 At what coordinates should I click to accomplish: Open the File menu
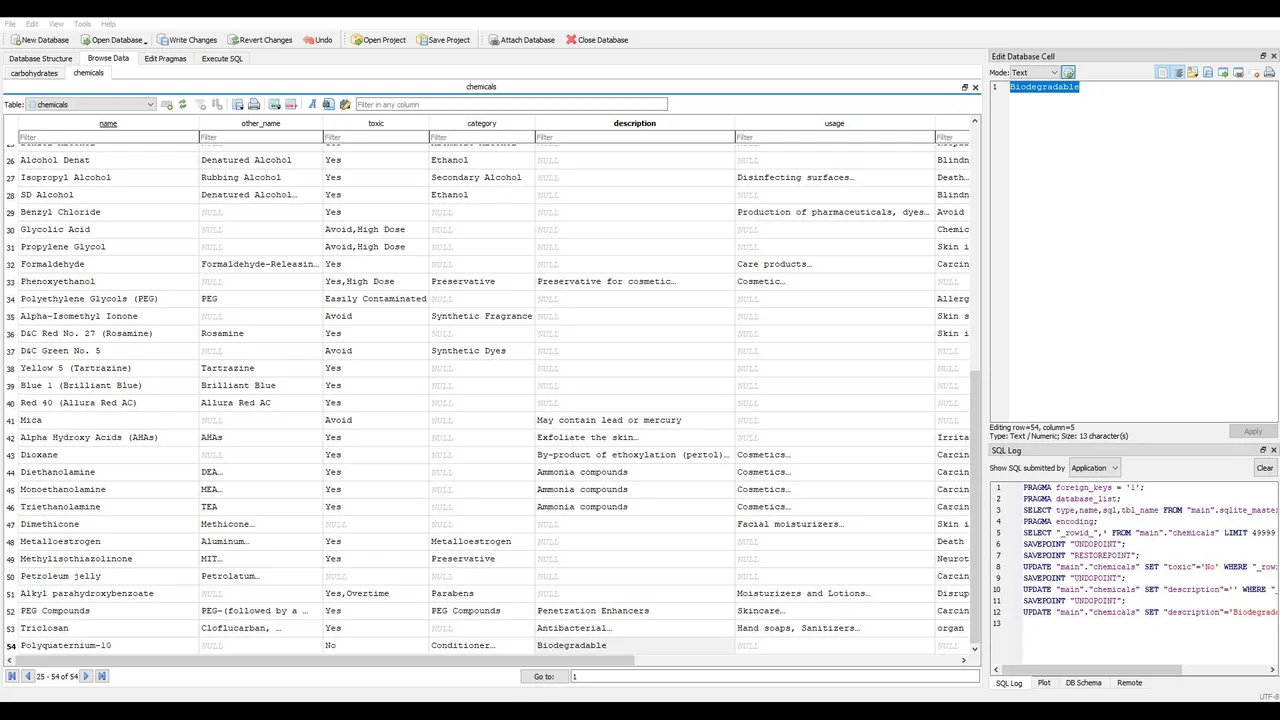(10, 24)
